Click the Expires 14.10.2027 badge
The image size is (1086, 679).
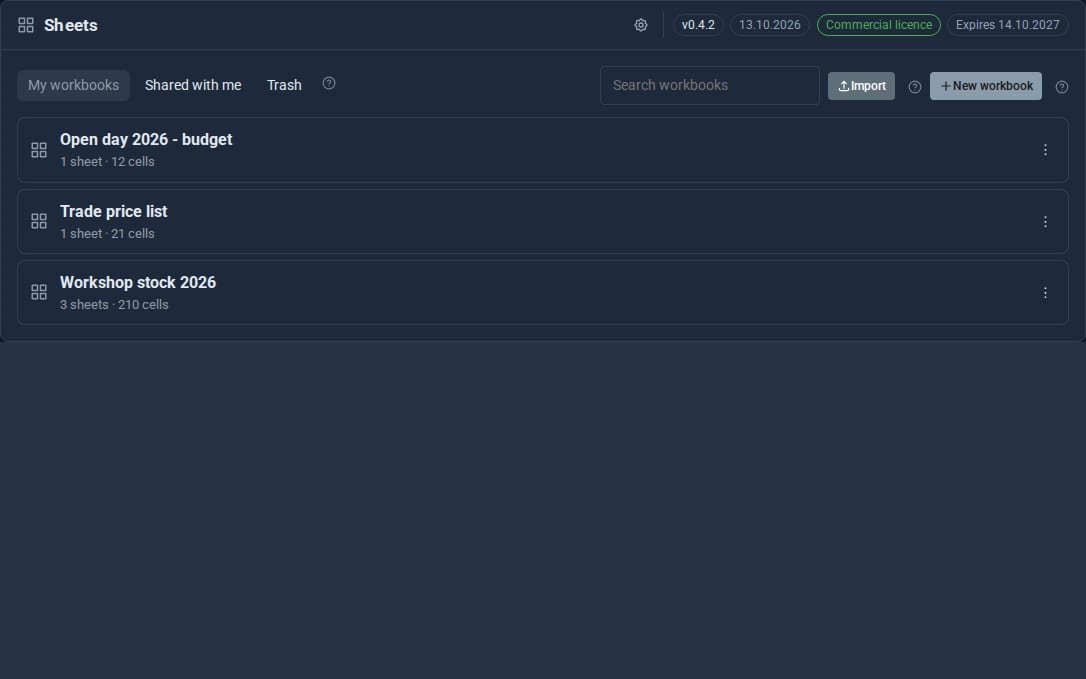coord(1008,25)
